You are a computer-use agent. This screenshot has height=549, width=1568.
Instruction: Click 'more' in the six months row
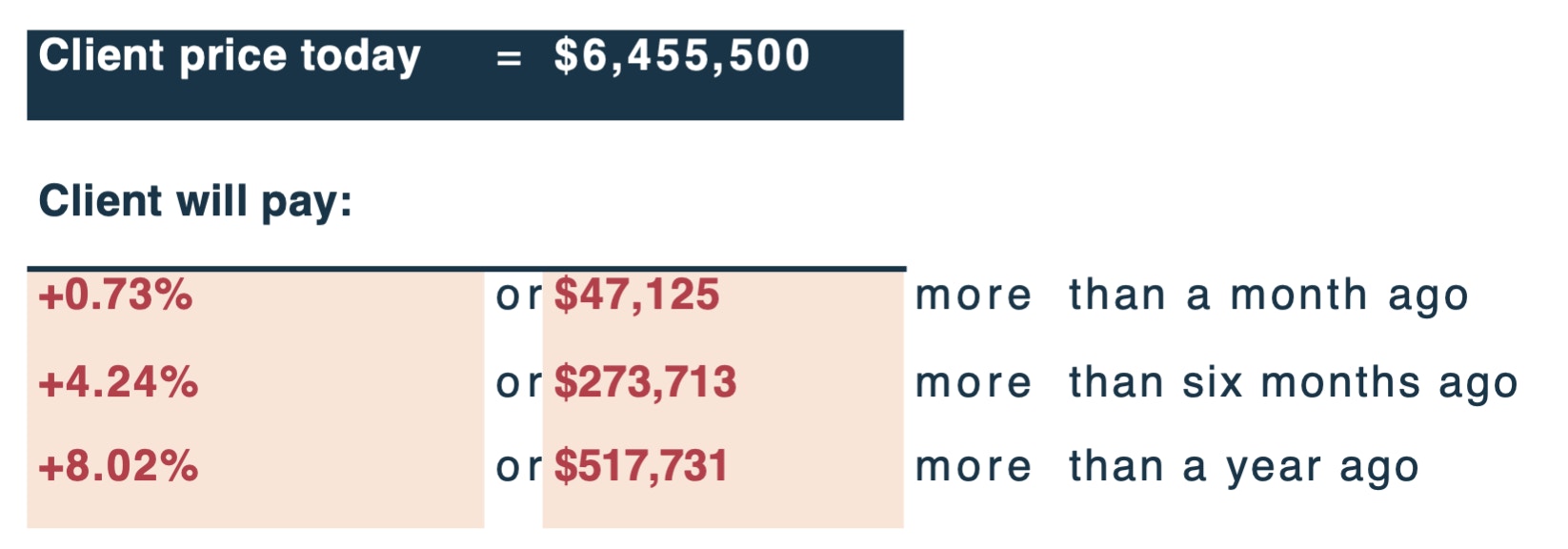(973, 384)
